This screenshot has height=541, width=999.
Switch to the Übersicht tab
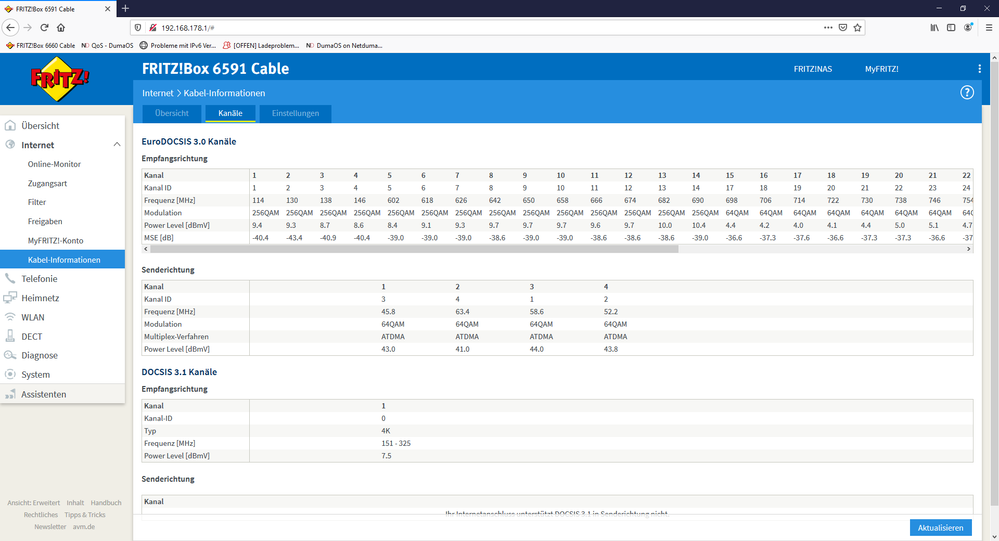[x=171, y=113]
